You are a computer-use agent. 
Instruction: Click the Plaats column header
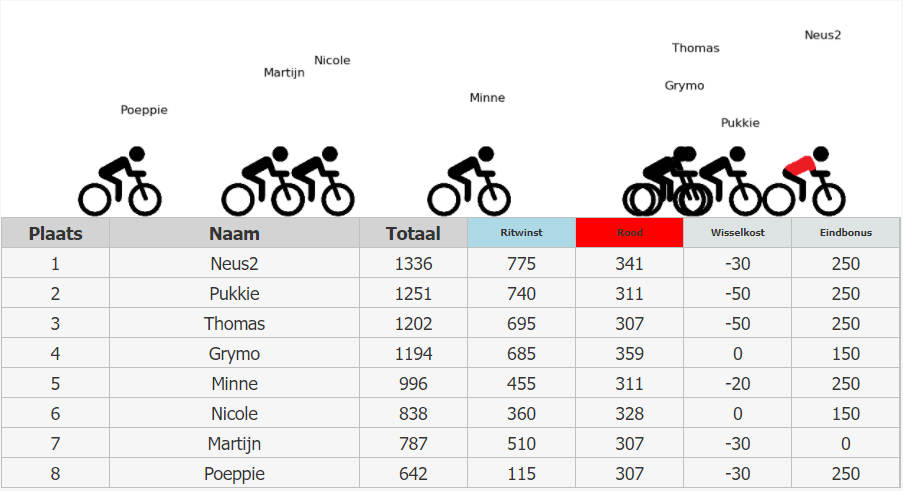(55, 233)
